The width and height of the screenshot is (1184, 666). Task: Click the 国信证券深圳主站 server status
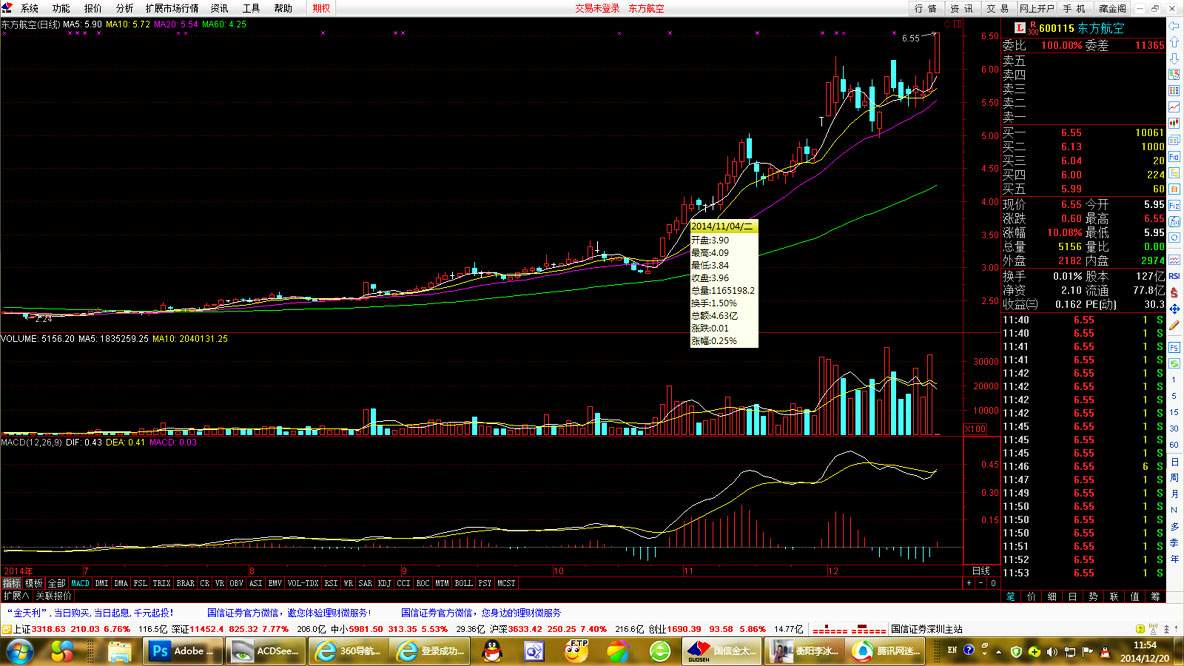927,629
